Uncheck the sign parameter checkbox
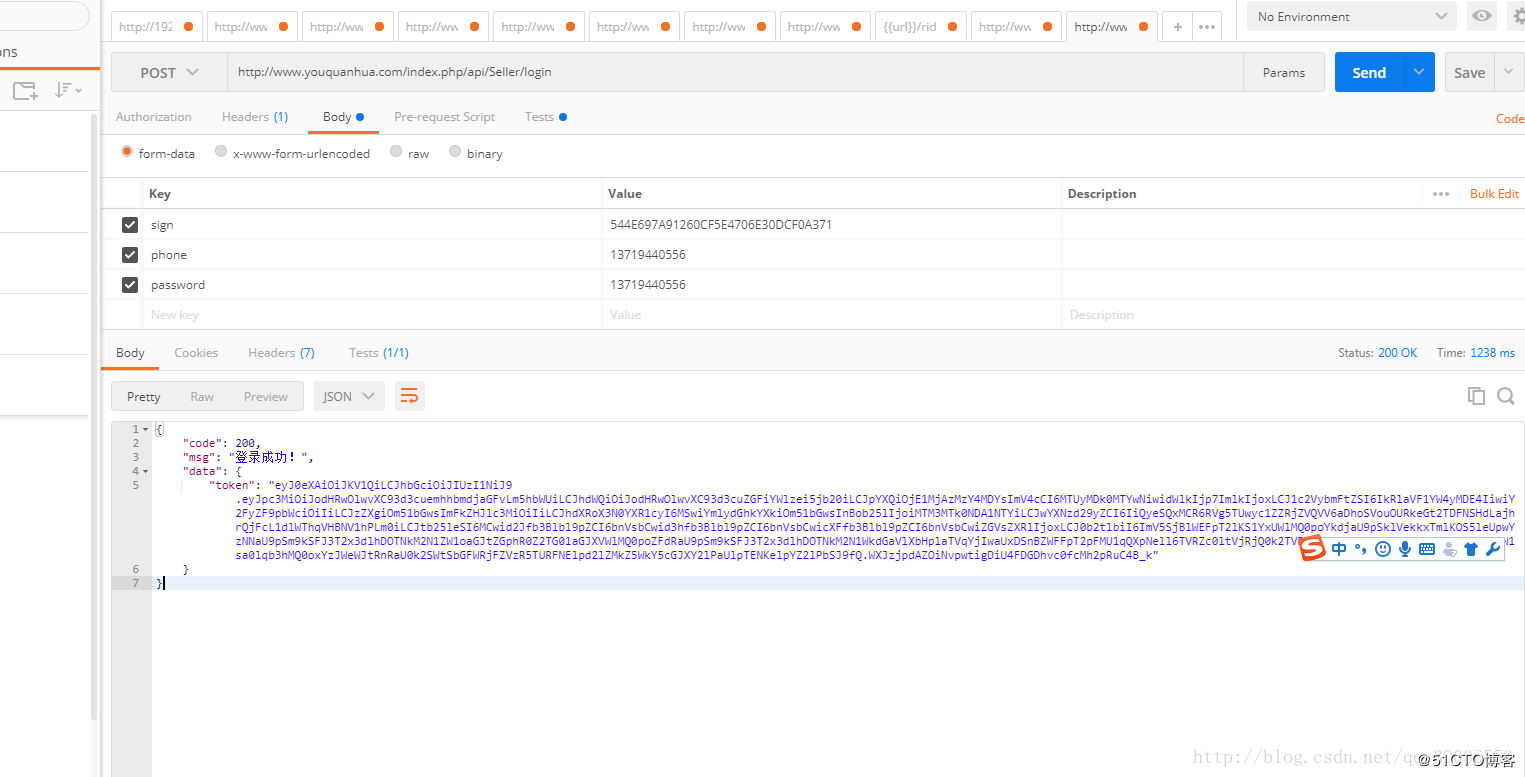This screenshot has width=1525, height=777. tap(129, 225)
